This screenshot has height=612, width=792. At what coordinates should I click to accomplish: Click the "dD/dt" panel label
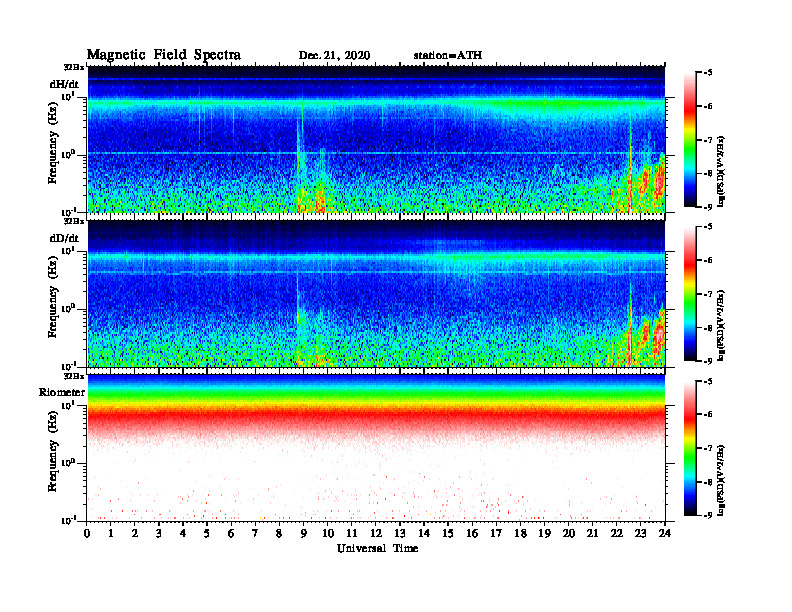pyautogui.click(x=64, y=238)
